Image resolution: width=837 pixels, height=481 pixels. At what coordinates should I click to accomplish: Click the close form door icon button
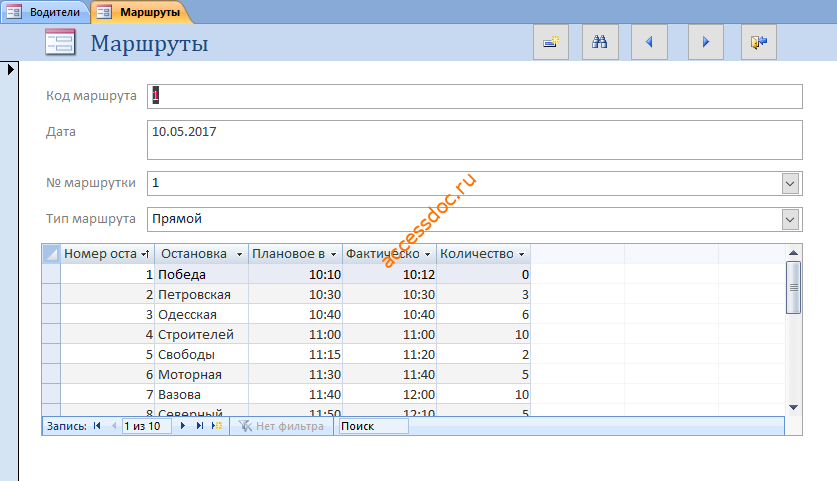(759, 42)
